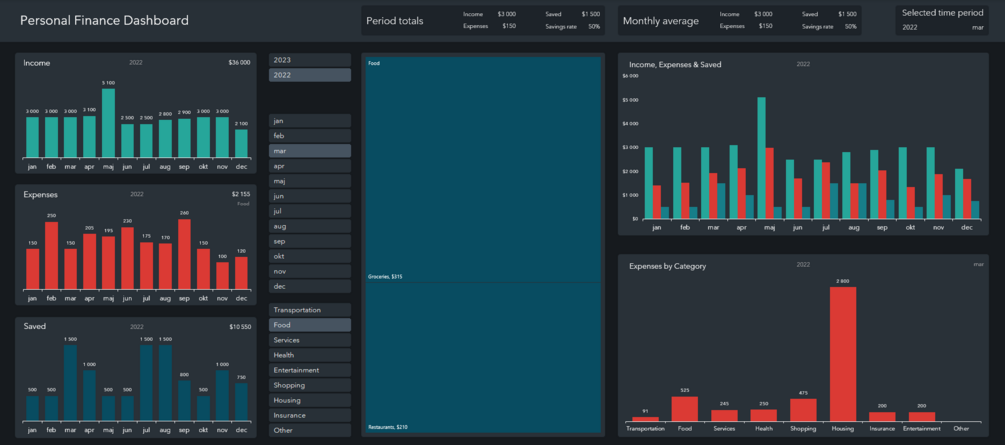The image size is (1005, 445).
Task: Click the Food label in treemap header
Action: 373,63
